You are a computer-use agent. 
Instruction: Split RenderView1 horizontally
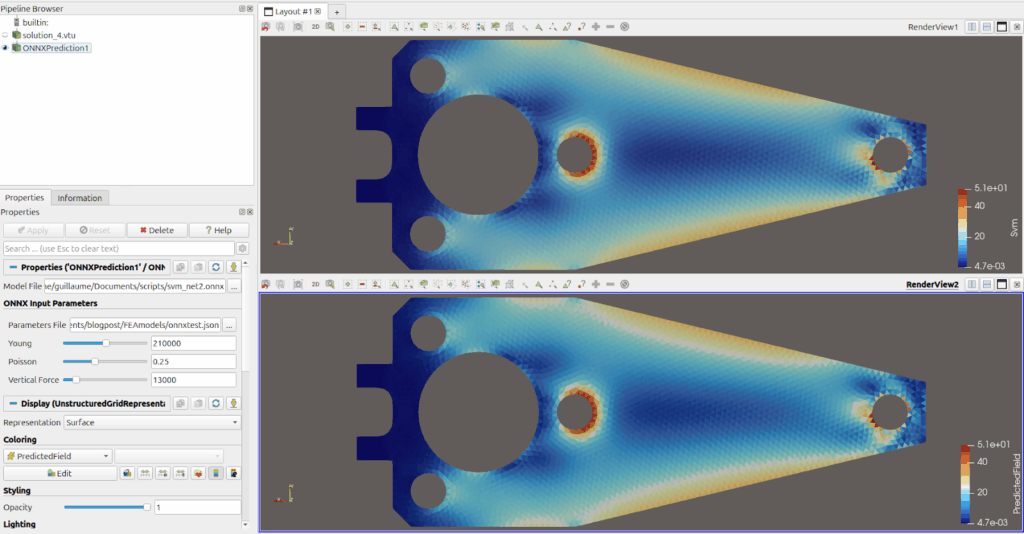tap(971, 27)
